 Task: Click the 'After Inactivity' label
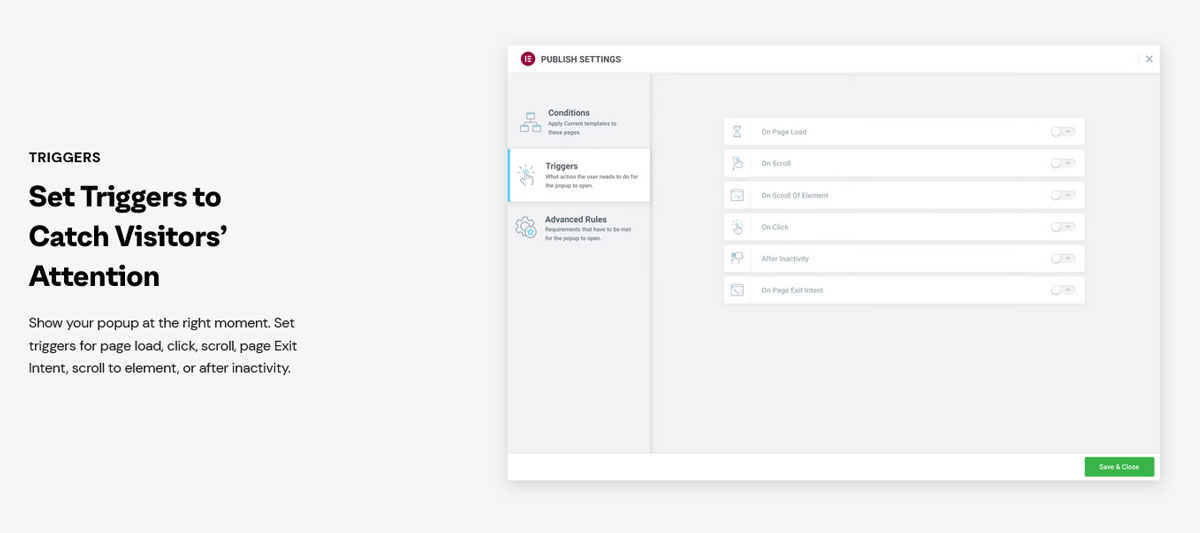coord(785,259)
